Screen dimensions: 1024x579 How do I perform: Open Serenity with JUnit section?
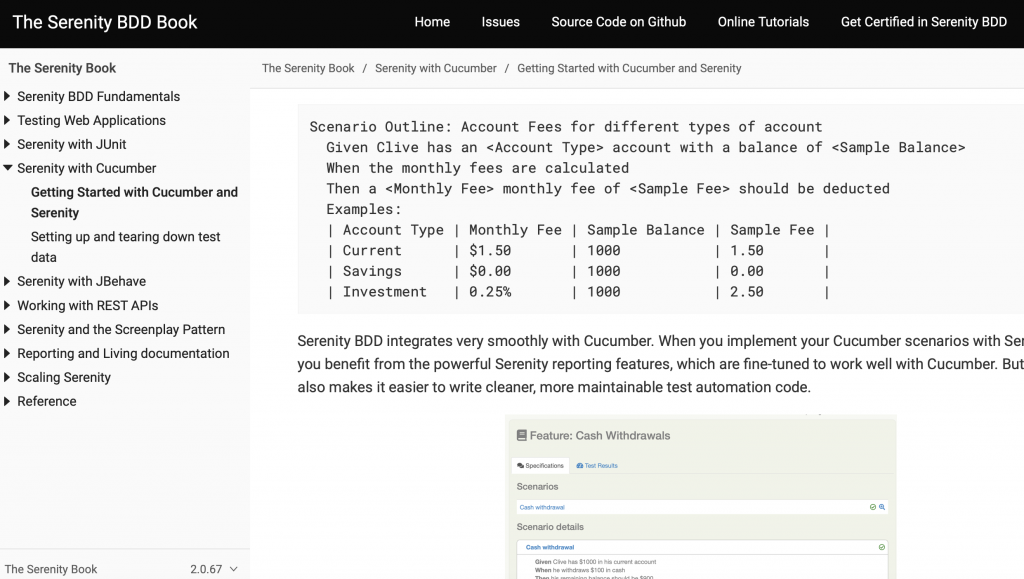[72, 144]
